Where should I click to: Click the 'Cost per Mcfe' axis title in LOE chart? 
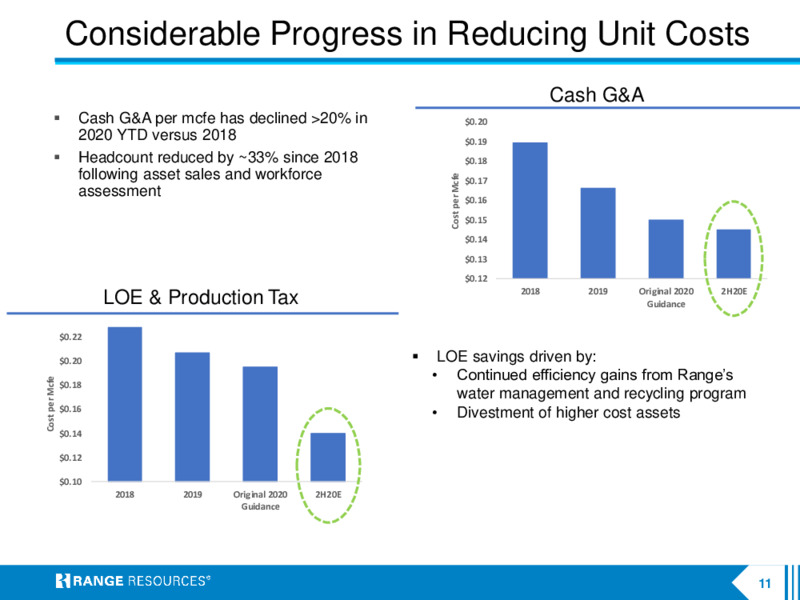[51, 404]
